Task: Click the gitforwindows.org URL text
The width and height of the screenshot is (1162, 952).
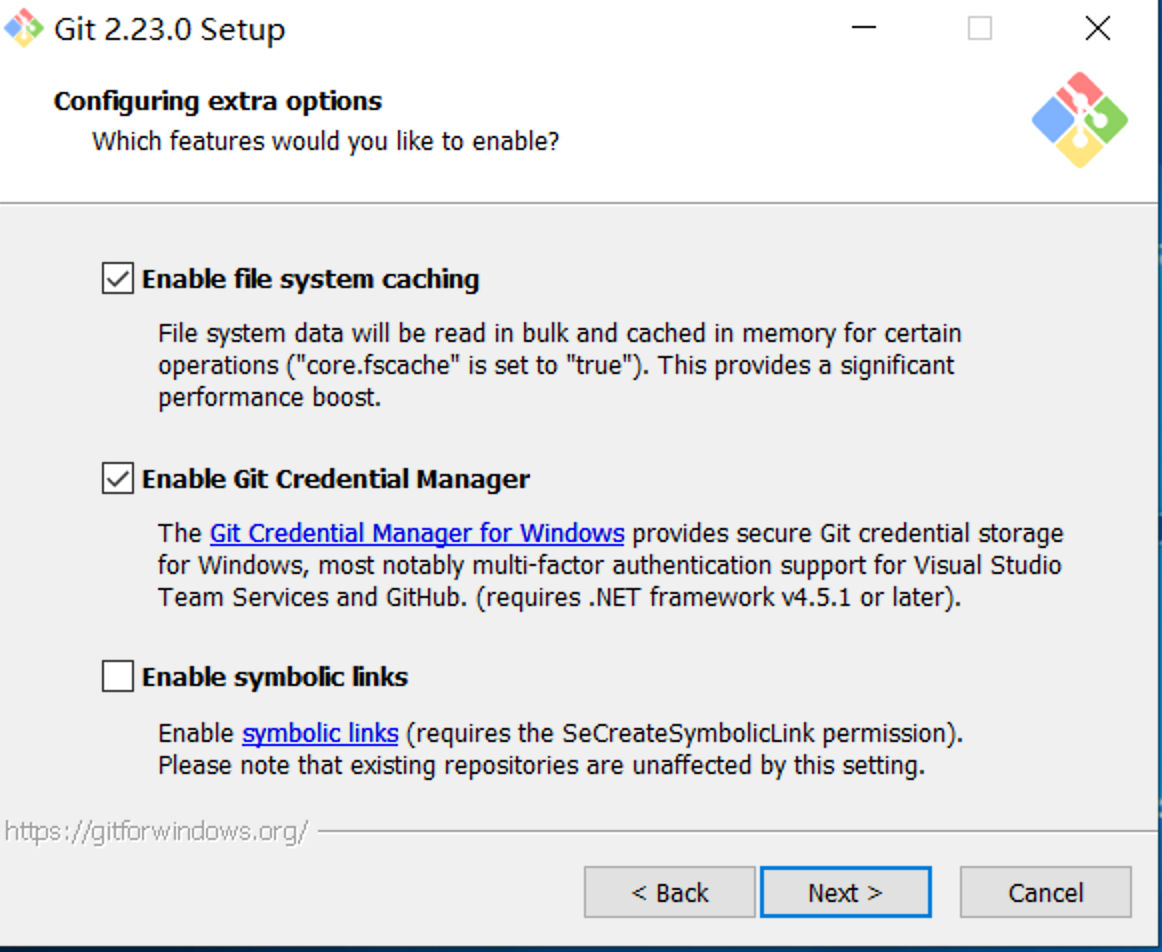Action: pyautogui.click(x=156, y=831)
